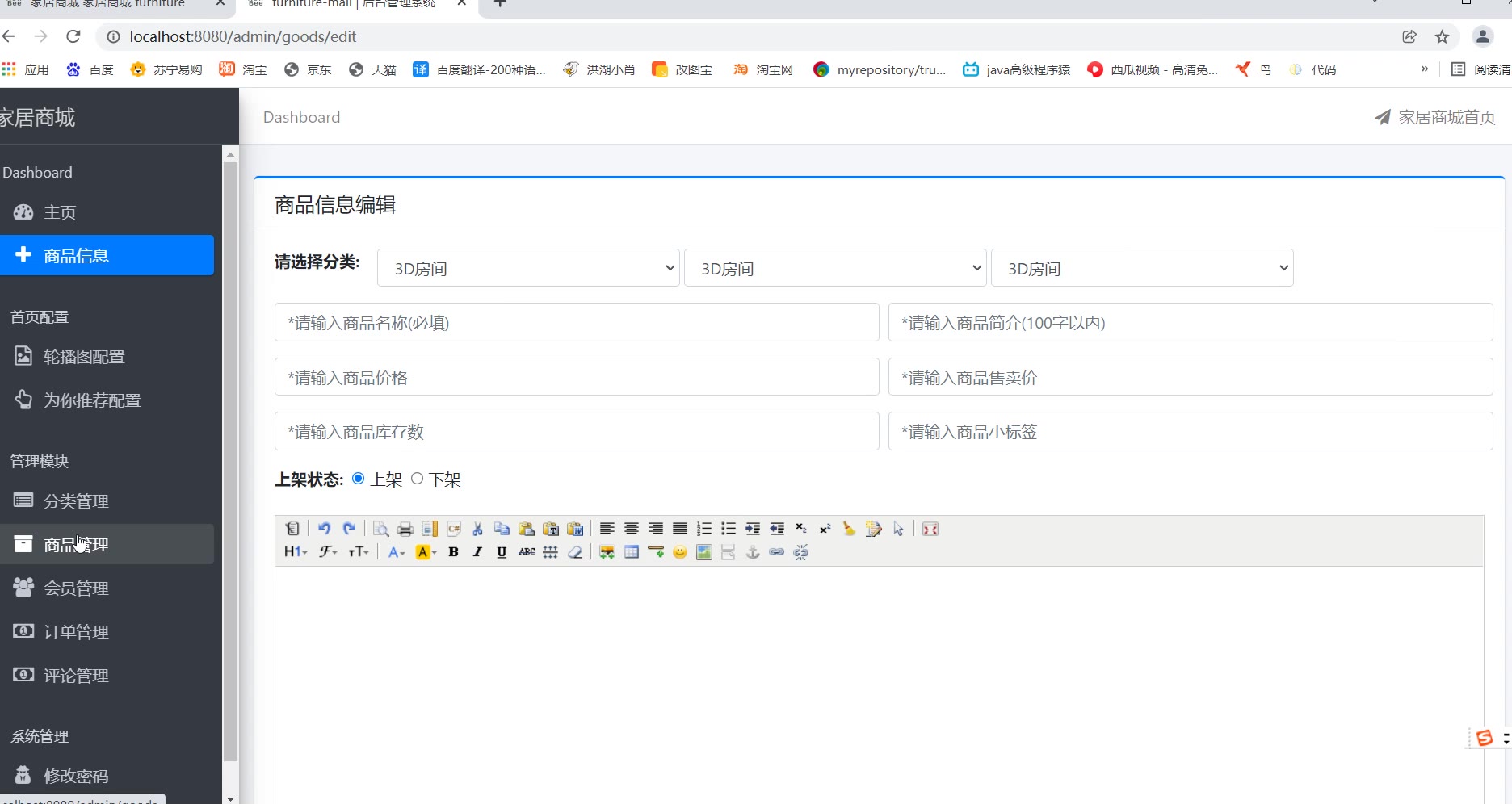Open third category dropdown
Viewport: 1512px width, 804px height.
click(x=1142, y=268)
